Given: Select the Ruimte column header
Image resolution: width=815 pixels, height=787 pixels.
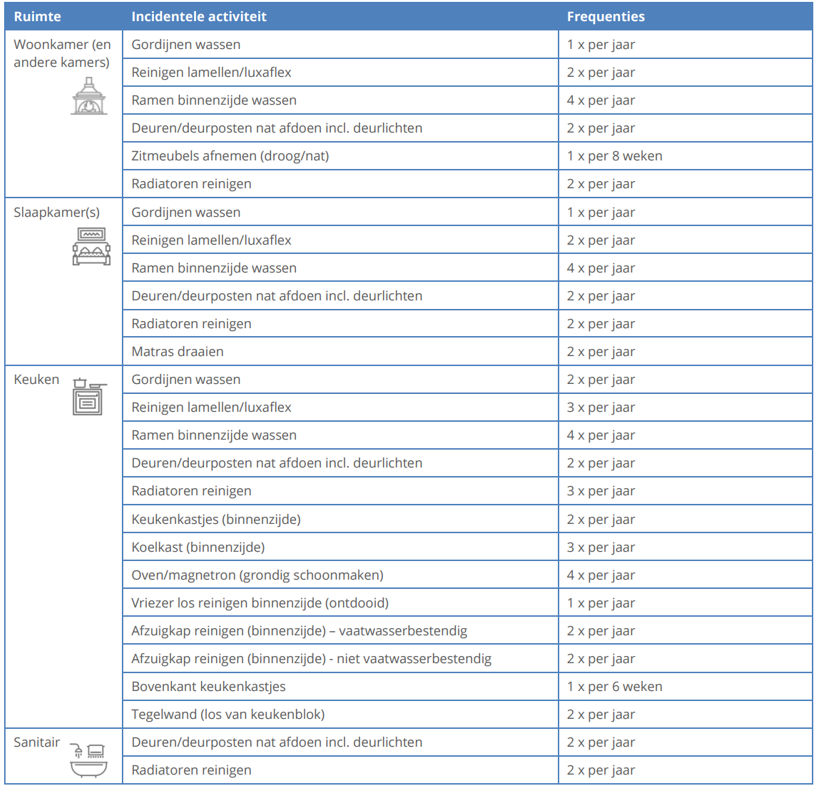Looking at the screenshot, I should tap(36, 17).
